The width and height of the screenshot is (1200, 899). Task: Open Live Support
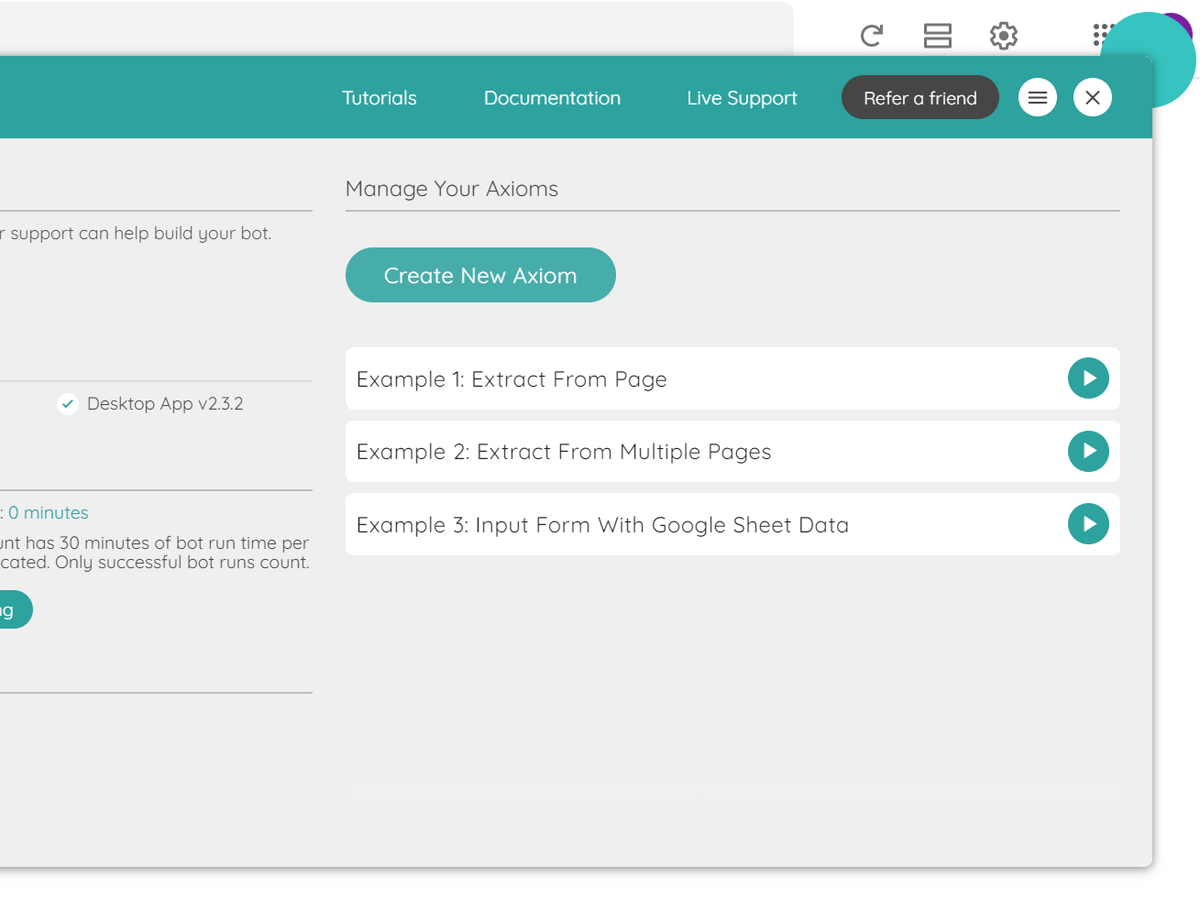pyautogui.click(x=742, y=98)
